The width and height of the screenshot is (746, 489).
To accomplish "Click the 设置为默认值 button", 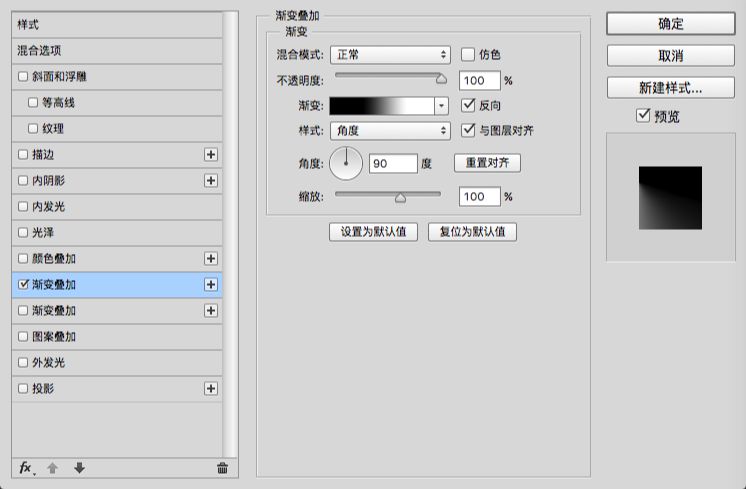I will click(x=373, y=232).
